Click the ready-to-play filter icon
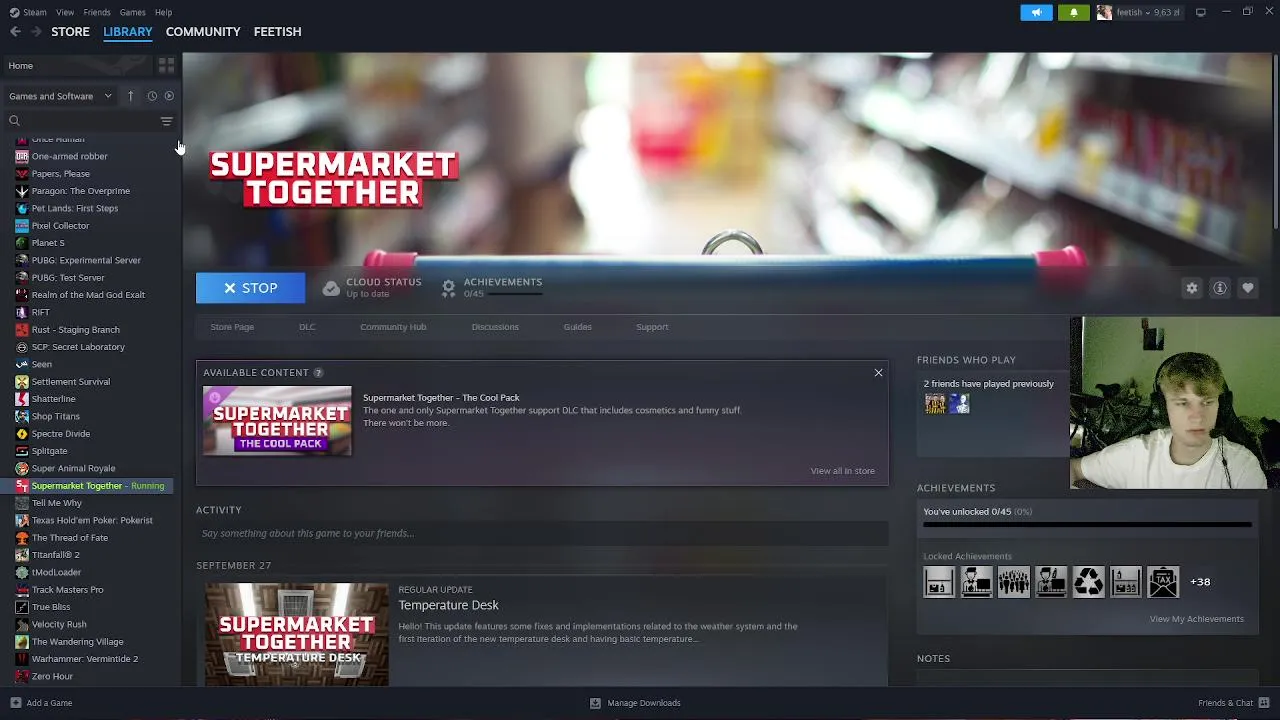The width and height of the screenshot is (1280, 720). pos(169,96)
